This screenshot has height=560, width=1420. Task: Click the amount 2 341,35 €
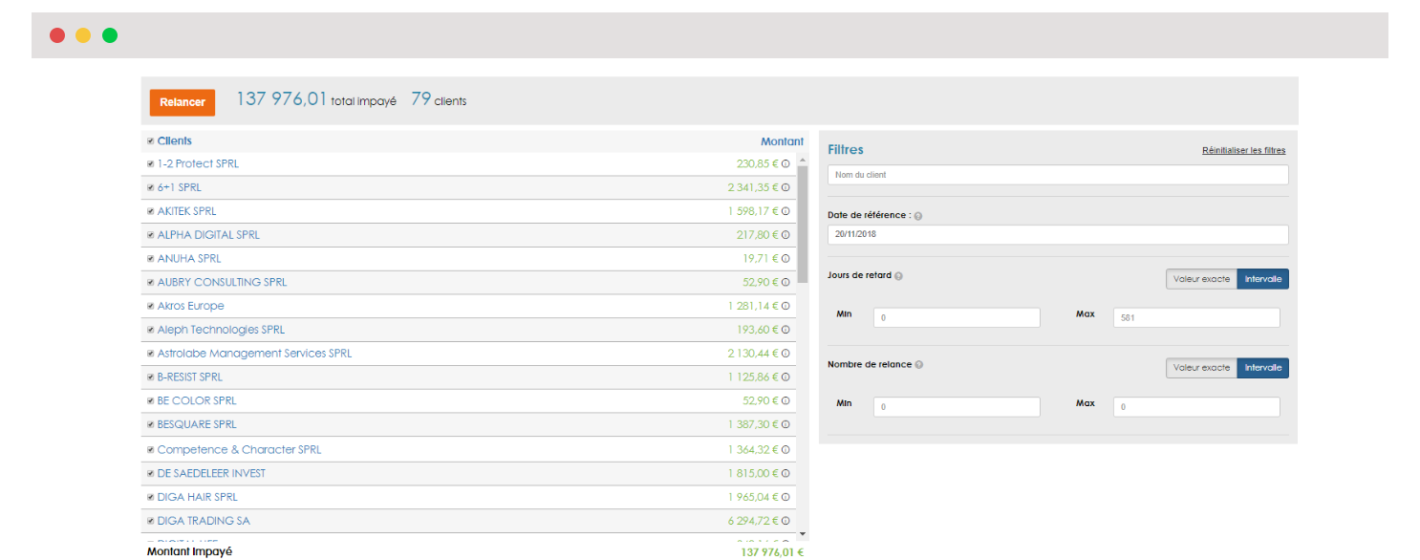754,188
